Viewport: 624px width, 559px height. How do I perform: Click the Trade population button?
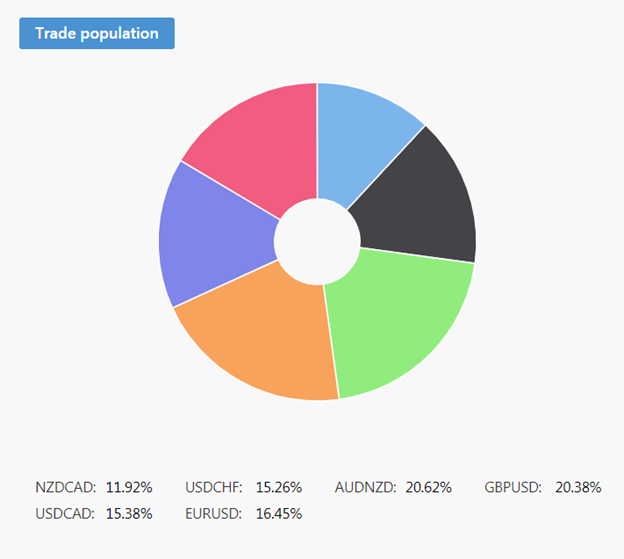pyautogui.click(x=97, y=33)
